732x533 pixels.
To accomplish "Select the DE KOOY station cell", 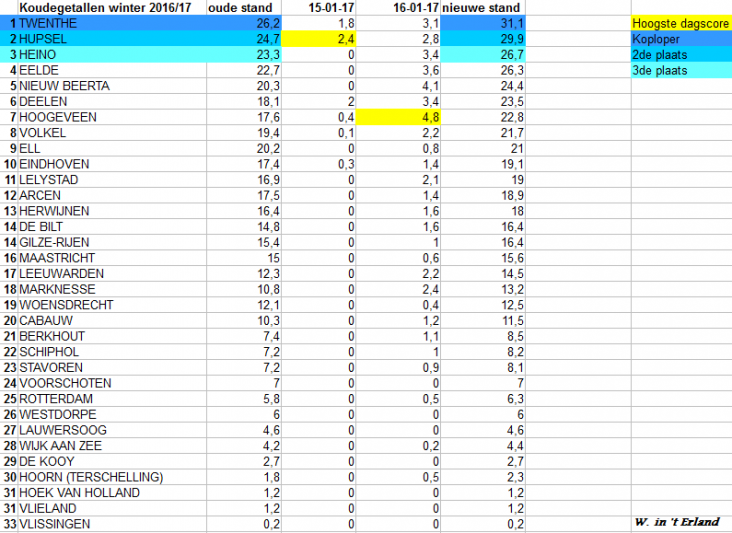I will [112, 461].
